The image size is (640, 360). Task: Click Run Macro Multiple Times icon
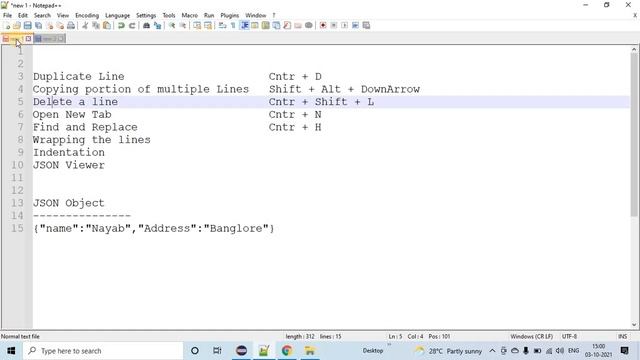click(x=355, y=25)
